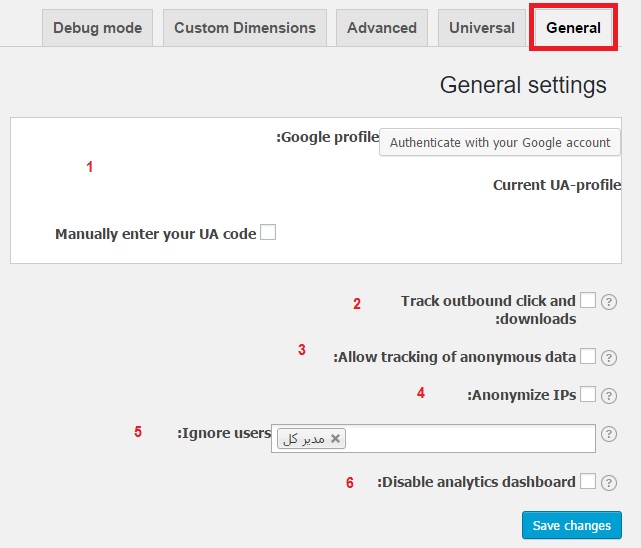
Task: Go to the Advanced tab
Action: point(382,28)
